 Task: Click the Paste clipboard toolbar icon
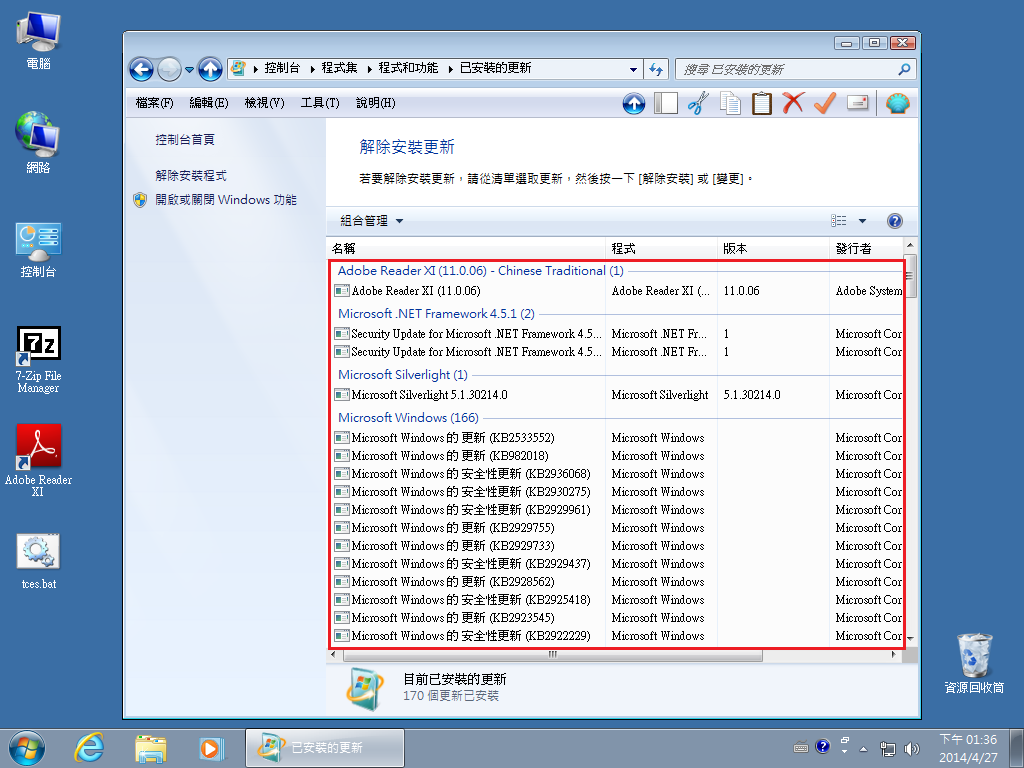coord(761,103)
